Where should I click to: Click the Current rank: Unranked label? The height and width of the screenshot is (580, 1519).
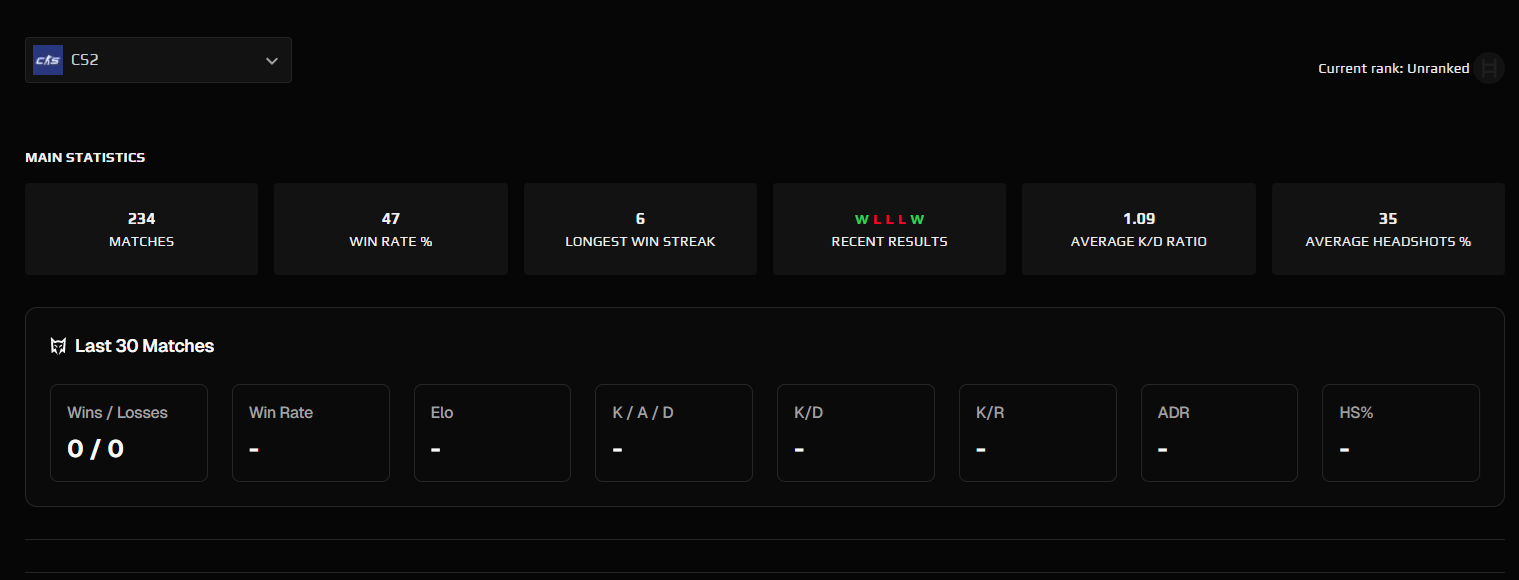pyautogui.click(x=1393, y=68)
